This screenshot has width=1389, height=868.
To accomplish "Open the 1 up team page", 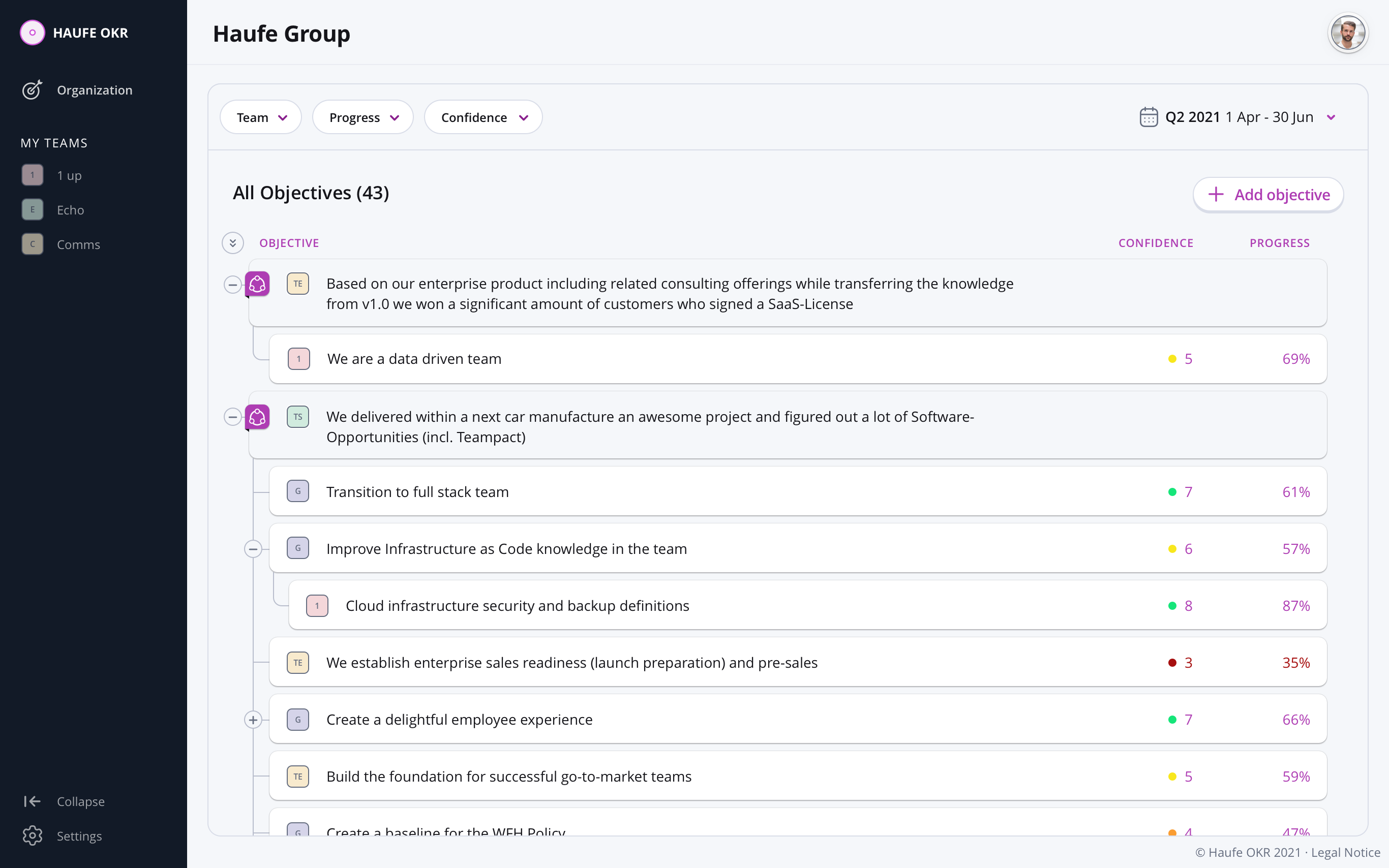I will [69, 175].
